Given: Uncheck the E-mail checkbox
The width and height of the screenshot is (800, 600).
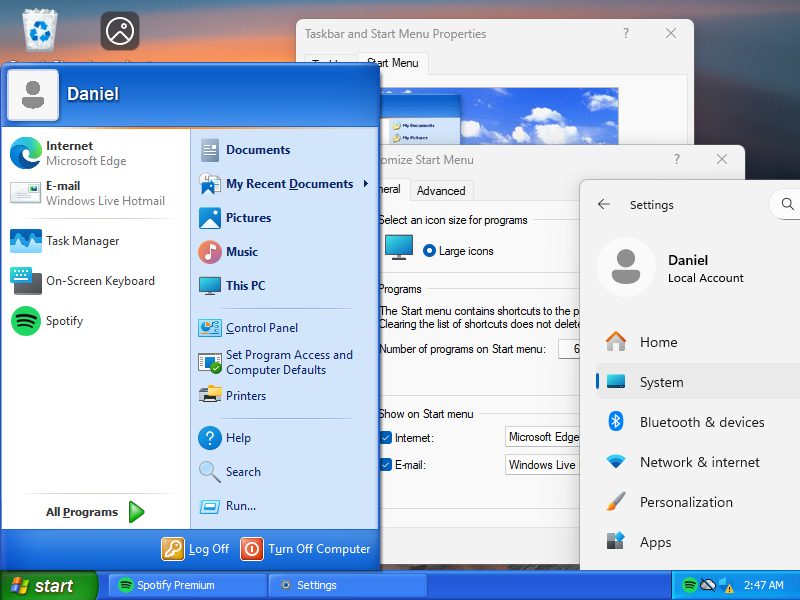Looking at the screenshot, I should 386,465.
